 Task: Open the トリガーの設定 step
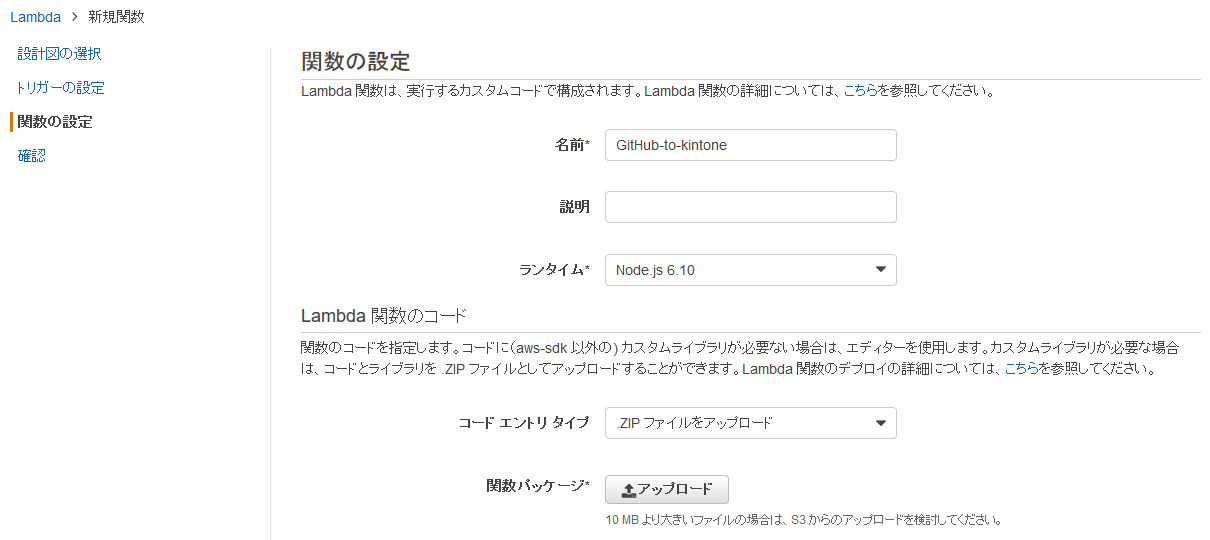[60, 88]
